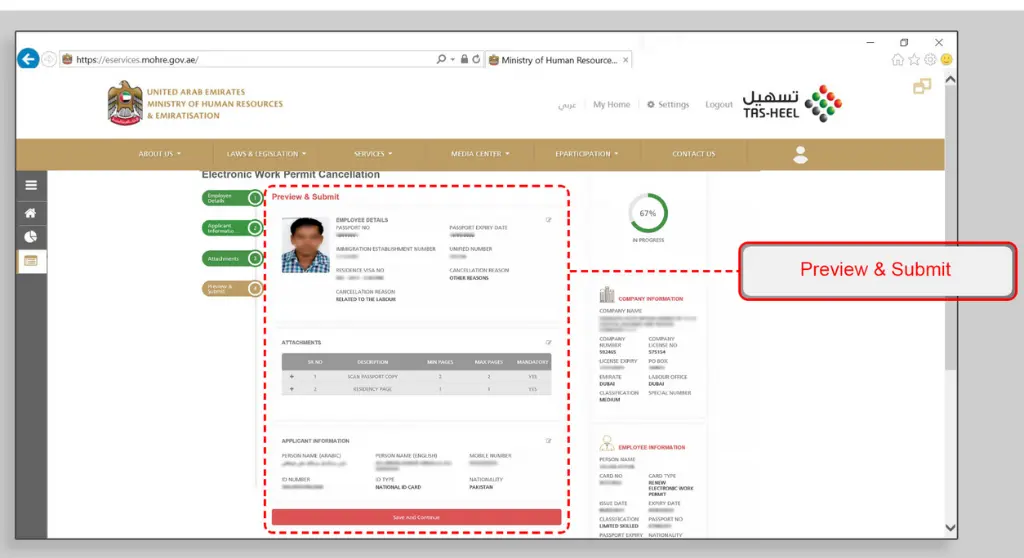Open the About Us dropdown menu
The width and height of the screenshot is (1024, 558).
click(159, 154)
